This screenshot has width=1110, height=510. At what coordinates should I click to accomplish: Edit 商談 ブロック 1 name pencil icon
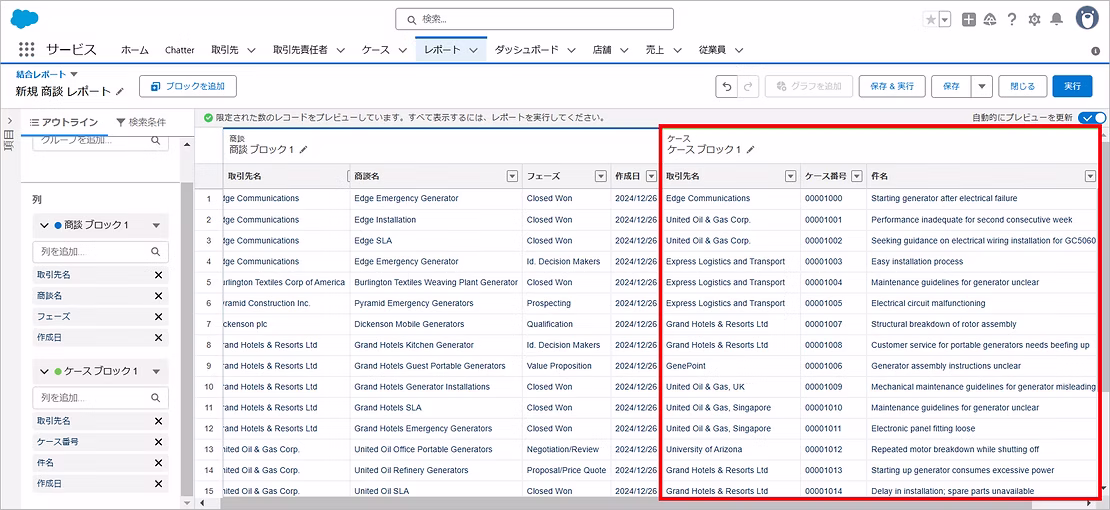pyautogui.click(x=304, y=149)
